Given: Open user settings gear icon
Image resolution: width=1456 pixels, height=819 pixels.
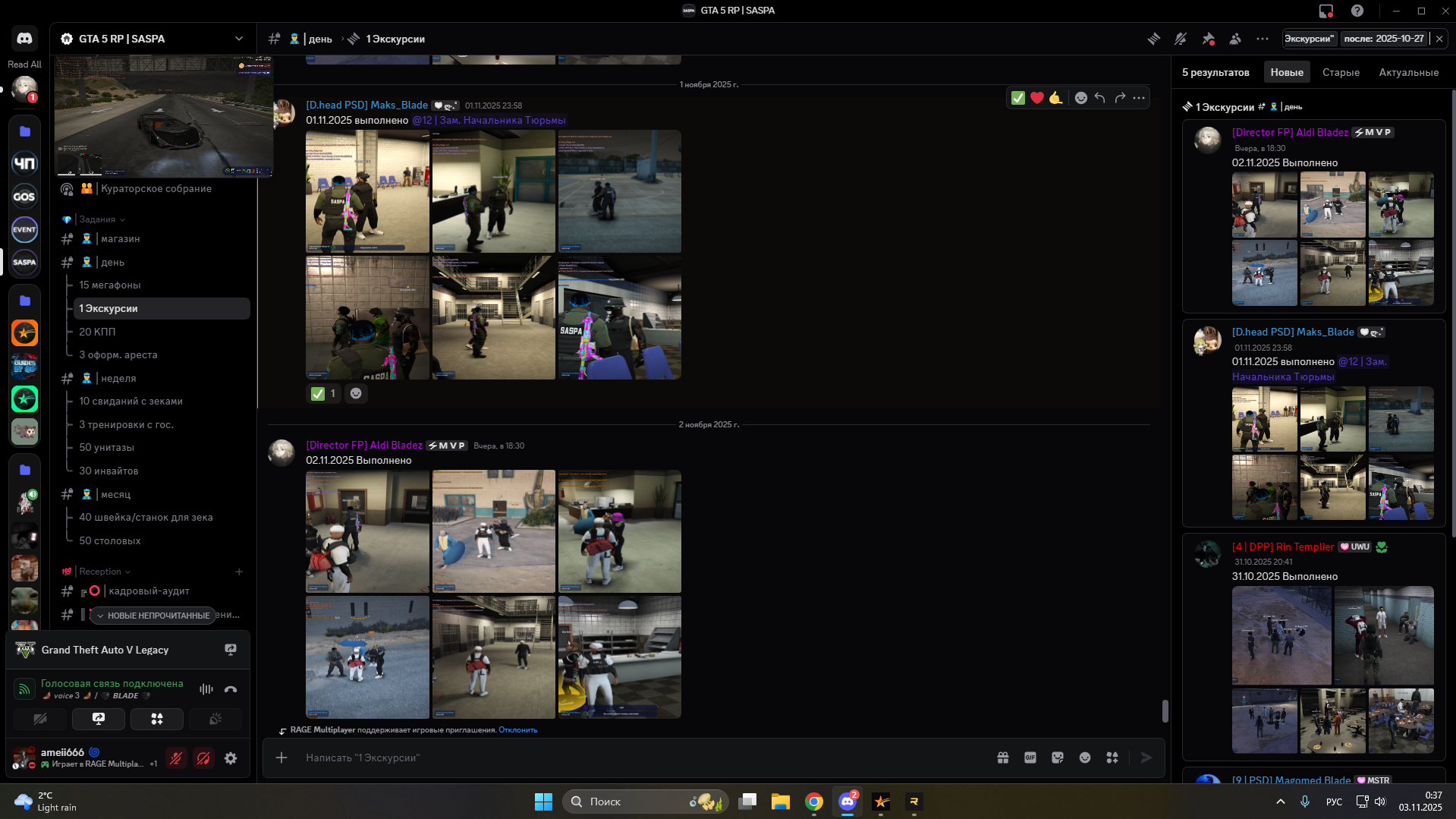Looking at the screenshot, I should 231,758.
